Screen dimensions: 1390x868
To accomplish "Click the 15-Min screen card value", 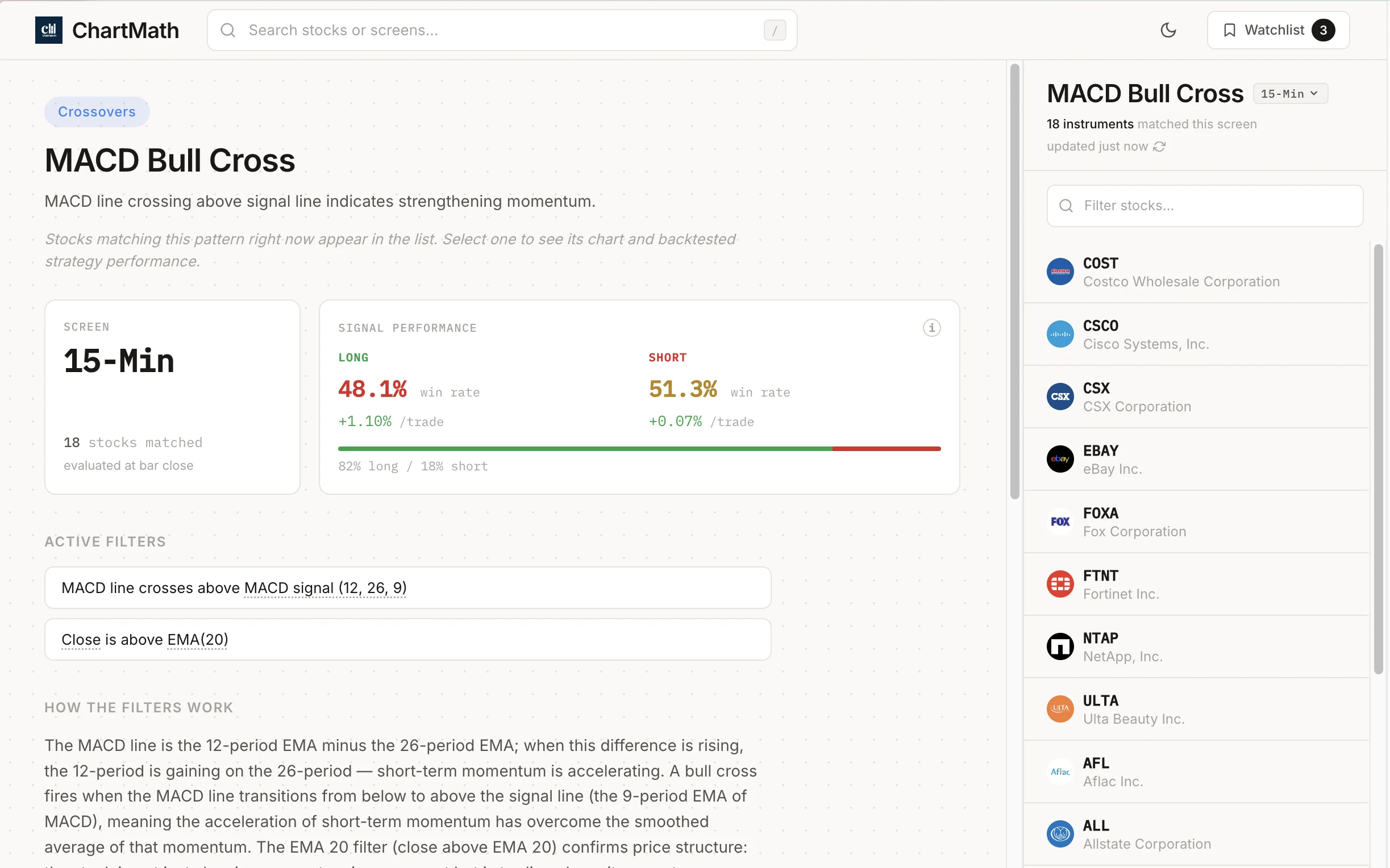I will pos(119,362).
